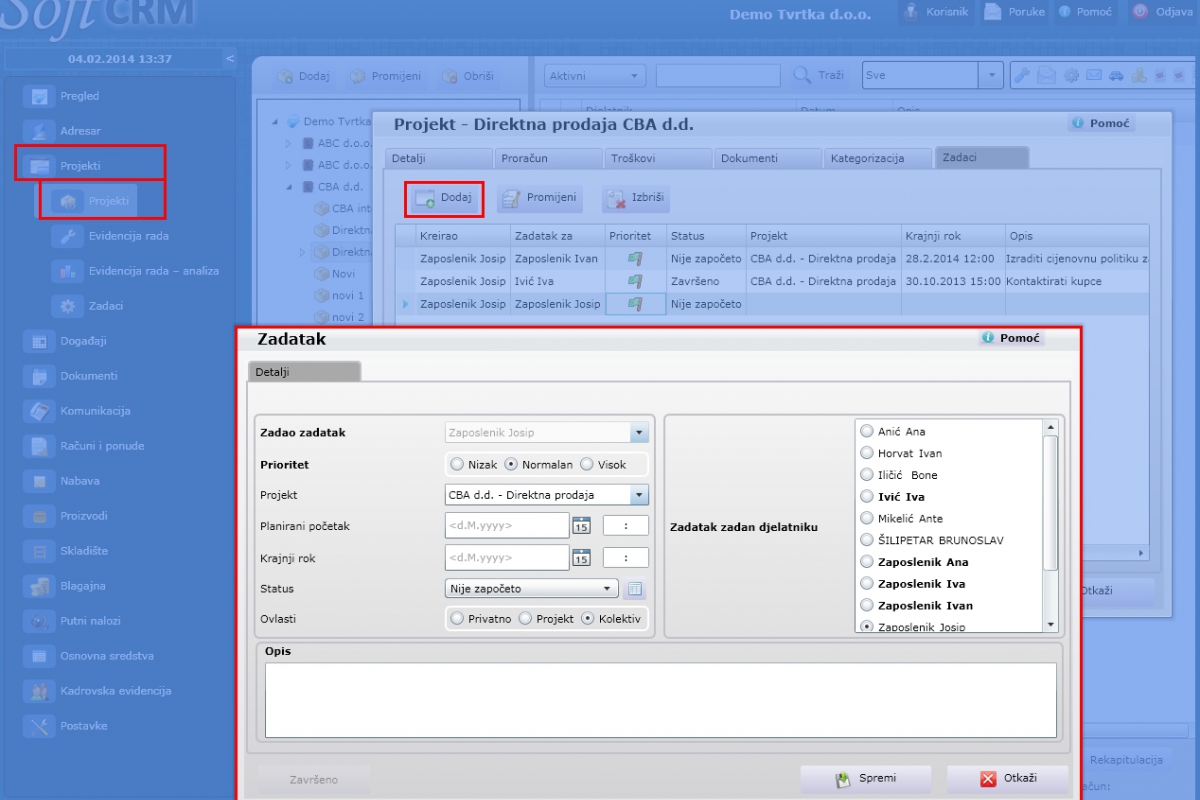Click Spremi to save the task
This screenshot has width=1200, height=800.
coord(866,779)
